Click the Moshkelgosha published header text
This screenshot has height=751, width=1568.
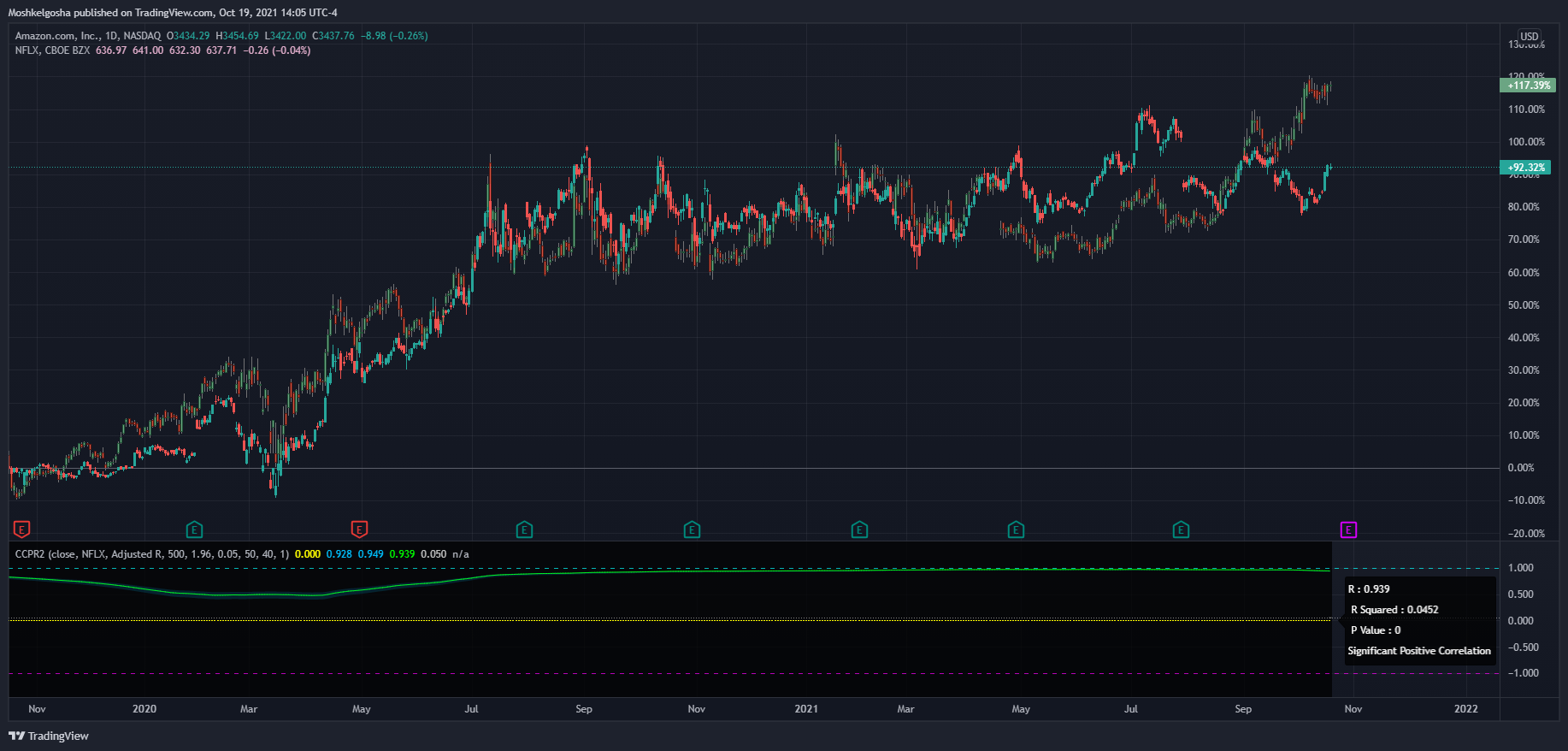pyautogui.click(x=173, y=13)
